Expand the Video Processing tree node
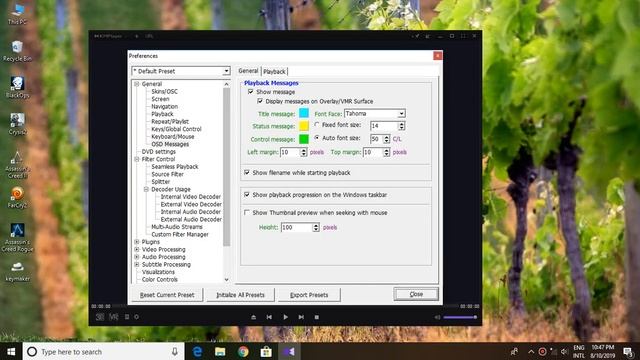640x360 pixels. [137, 249]
